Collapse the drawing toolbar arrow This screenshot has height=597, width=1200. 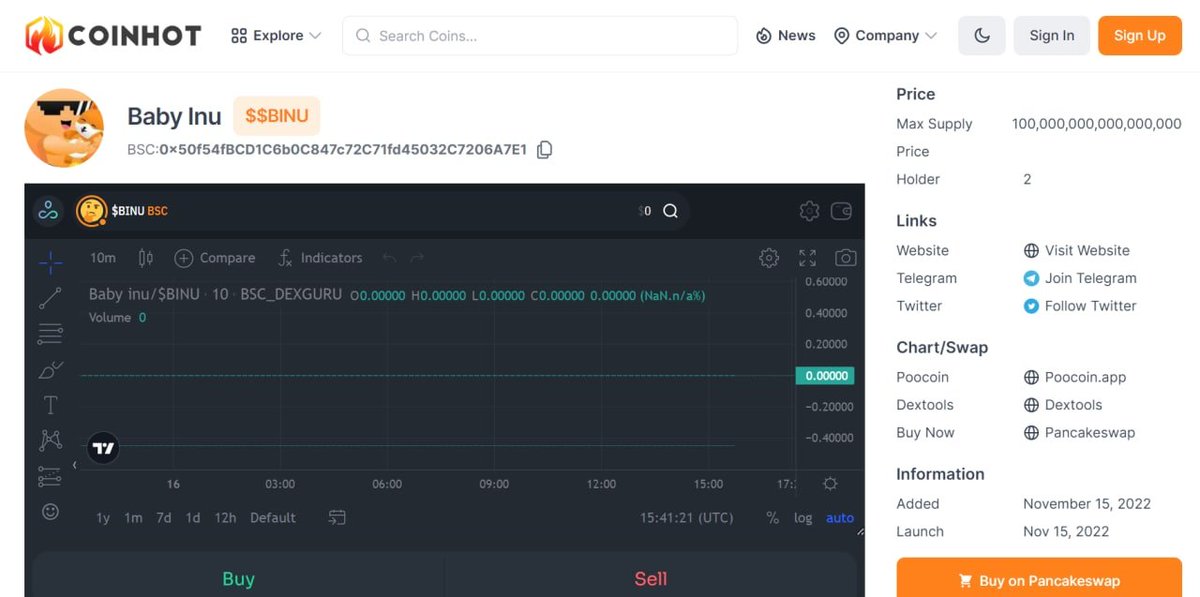[75, 465]
